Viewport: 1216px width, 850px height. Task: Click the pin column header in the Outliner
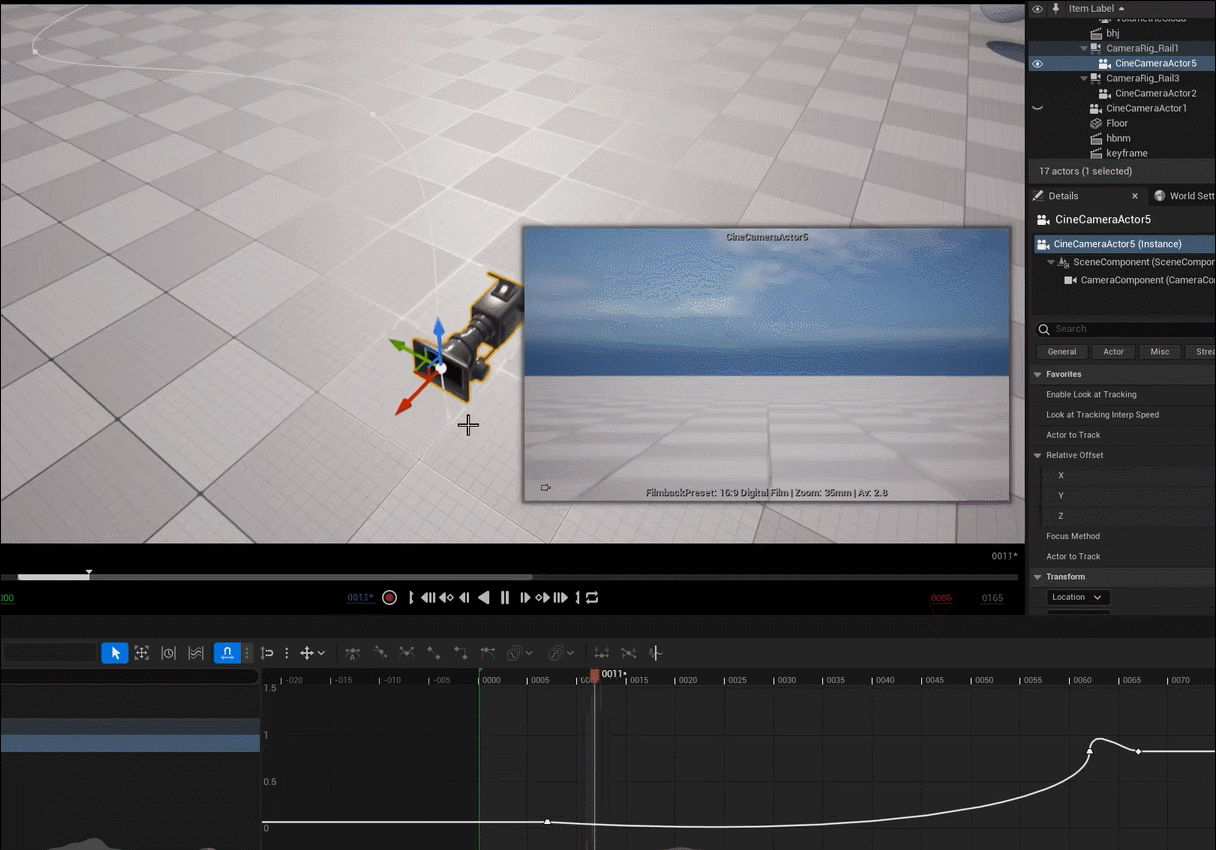[1055, 9]
